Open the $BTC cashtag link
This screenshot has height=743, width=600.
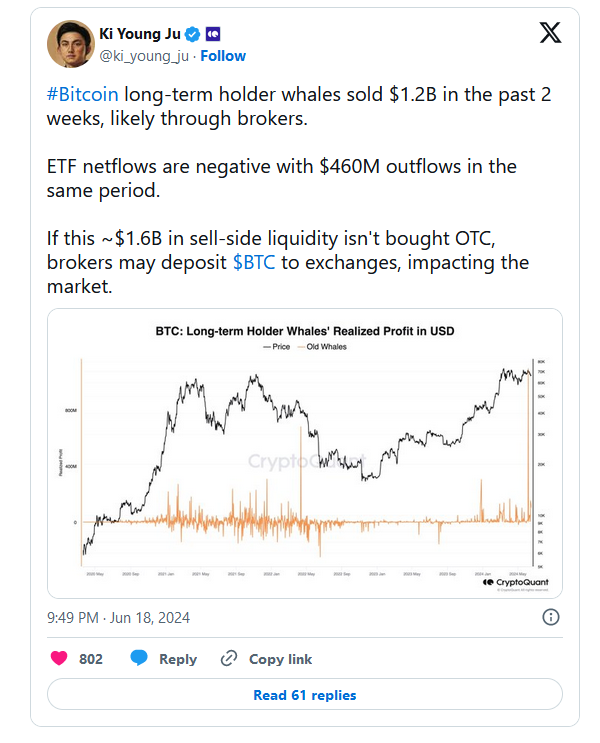pos(255,262)
